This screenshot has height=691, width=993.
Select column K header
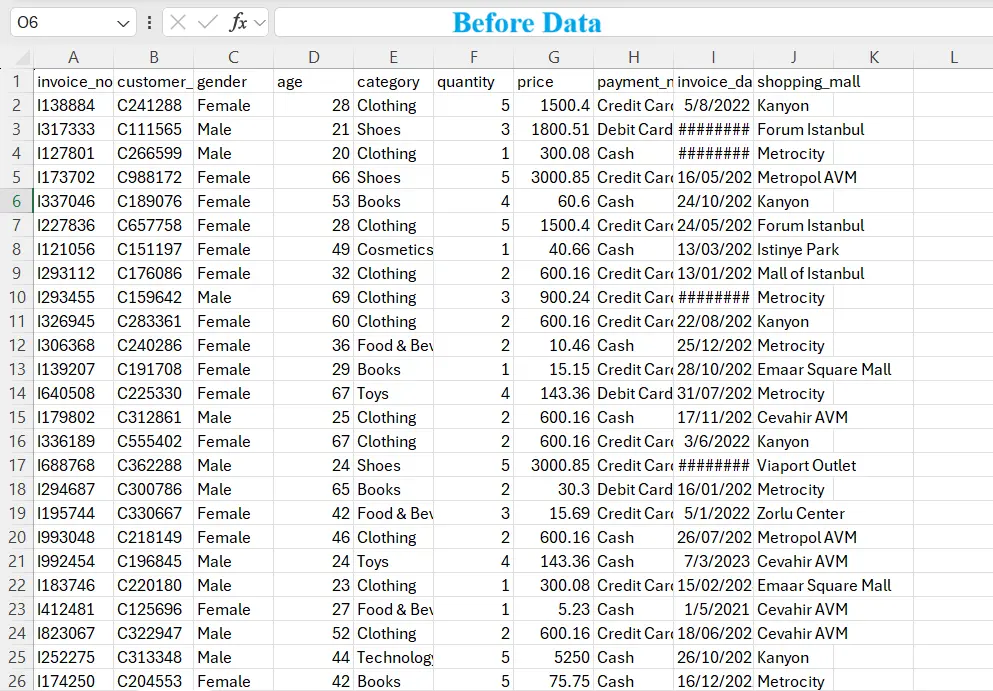pos(873,58)
